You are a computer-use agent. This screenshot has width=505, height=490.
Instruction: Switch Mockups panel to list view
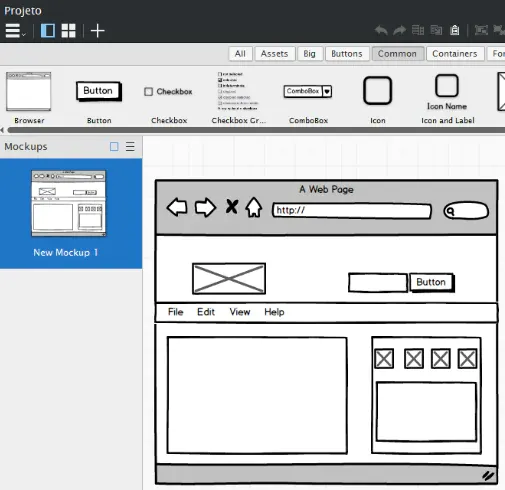[x=130, y=147]
